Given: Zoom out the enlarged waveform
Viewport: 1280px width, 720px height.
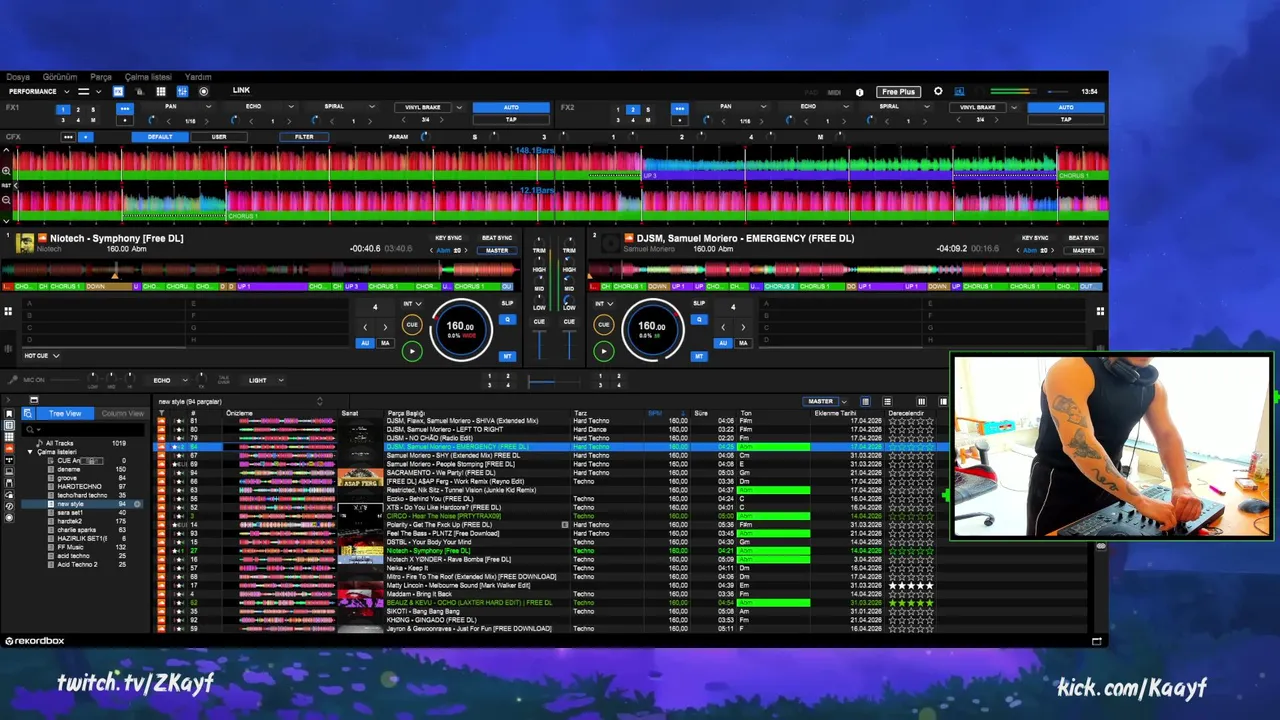Looking at the screenshot, I should pyautogui.click(x=6, y=199).
